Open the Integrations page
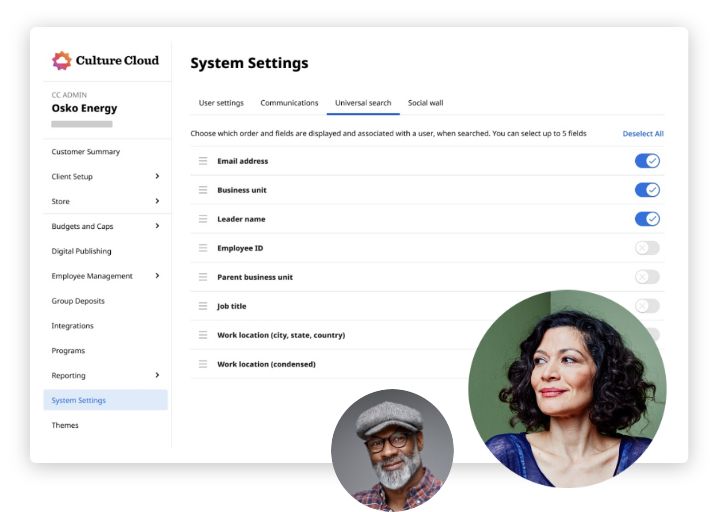Image resolution: width=719 pixels, height=512 pixels. tap(72, 326)
